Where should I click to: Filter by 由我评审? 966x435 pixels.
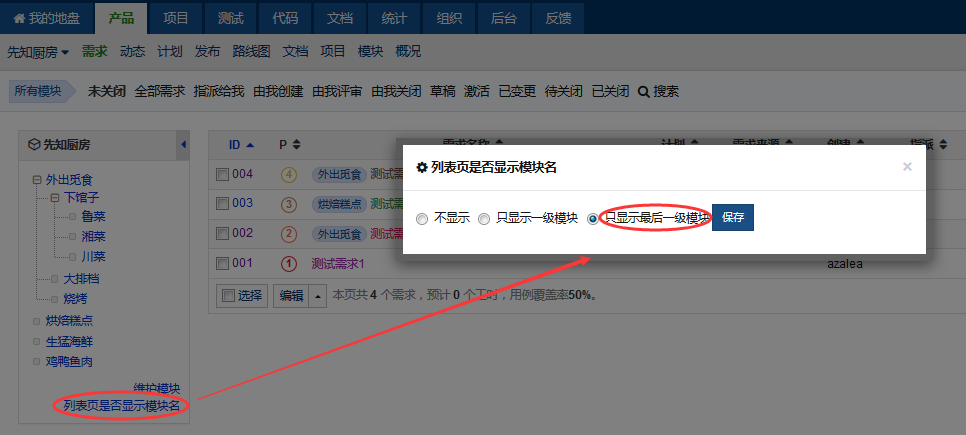[x=338, y=92]
